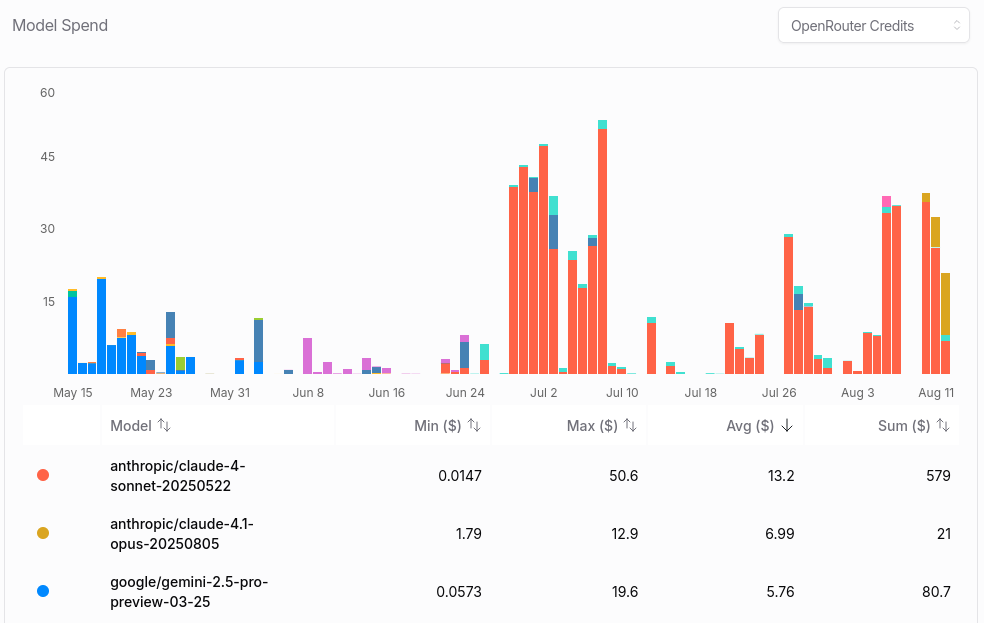
Task: Click sort arrows beside Sum ($) header
Action: (943, 425)
